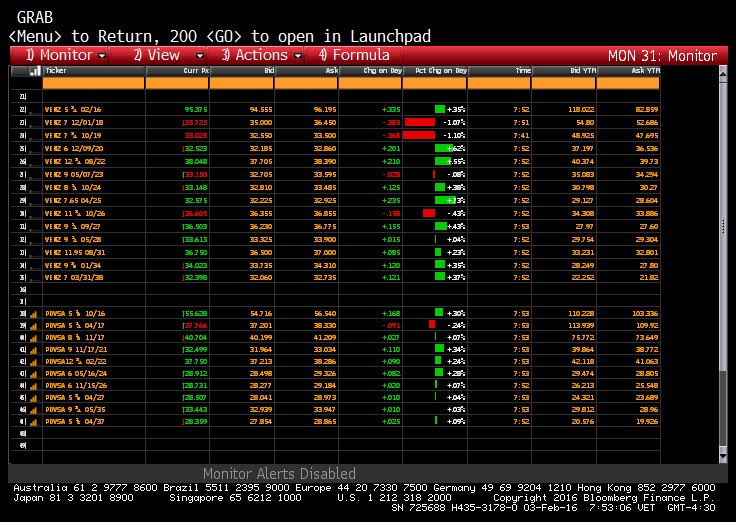The height and width of the screenshot is (522, 736).
Task: Click the chart icon in header row
Action: coord(35,71)
